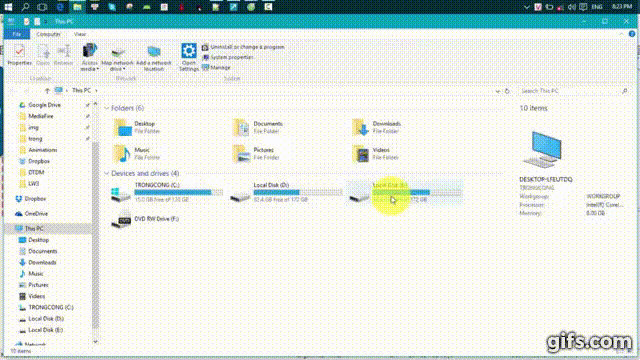Open Local Disk (D:) in sidebar tree
640x360 pixels.
(46, 319)
